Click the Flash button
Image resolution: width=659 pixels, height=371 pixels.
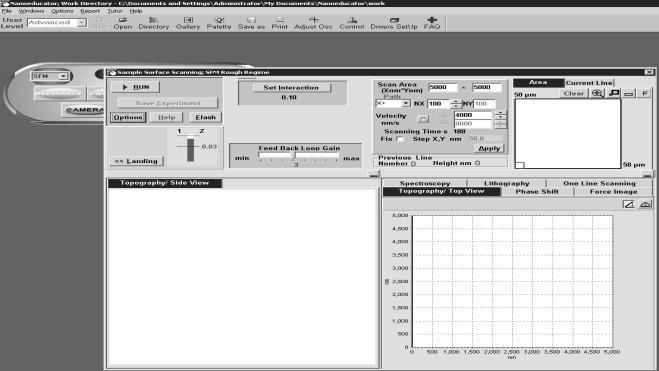(206, 117)
